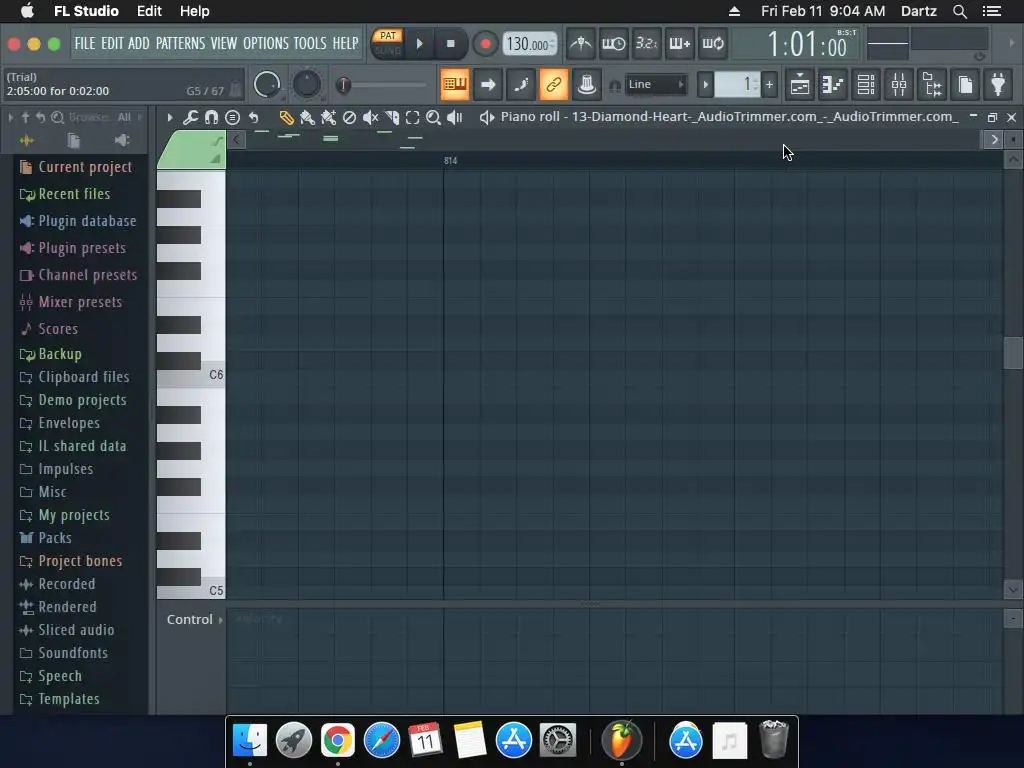Toggle step editing arrow button
The height and width of the screenshot is (768, 1024).
click(x=488, y=84)
